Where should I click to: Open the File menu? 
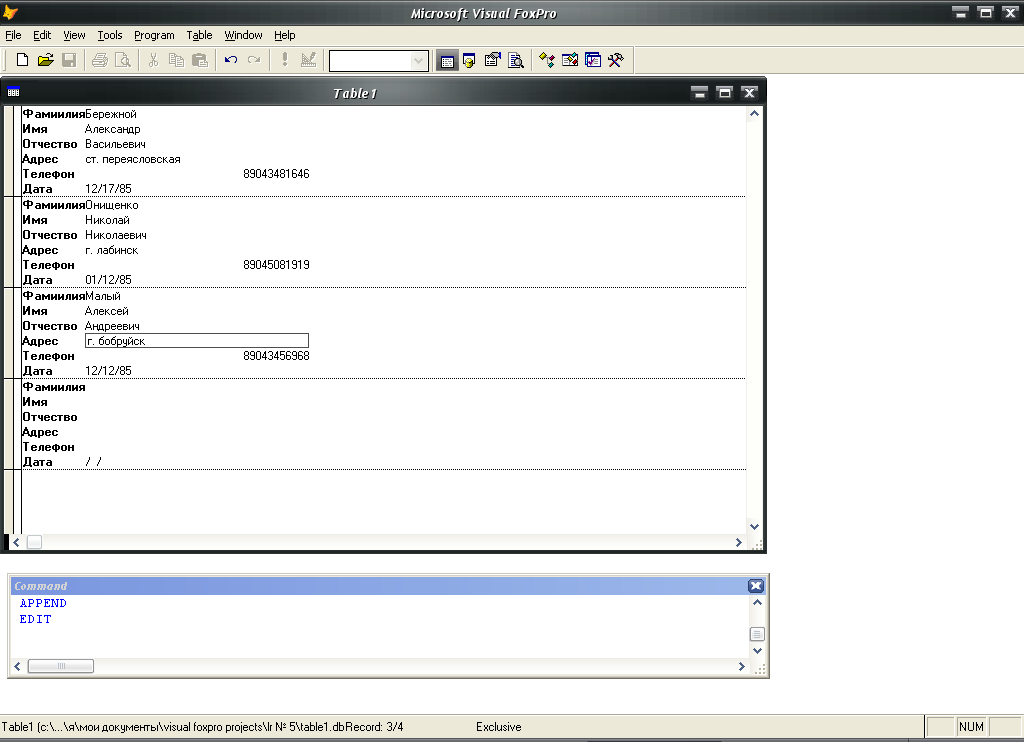(13, 35)
